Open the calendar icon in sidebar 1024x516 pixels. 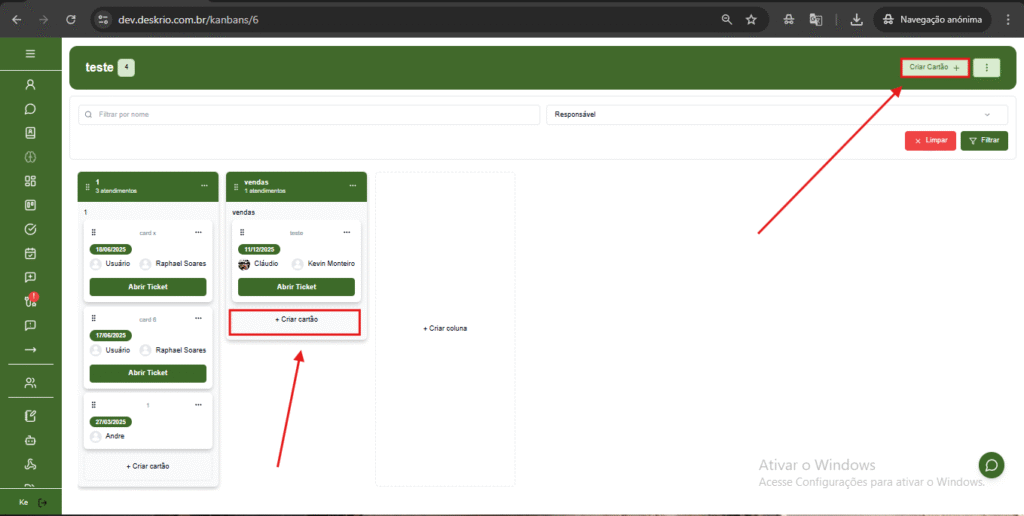coord(30,253)
